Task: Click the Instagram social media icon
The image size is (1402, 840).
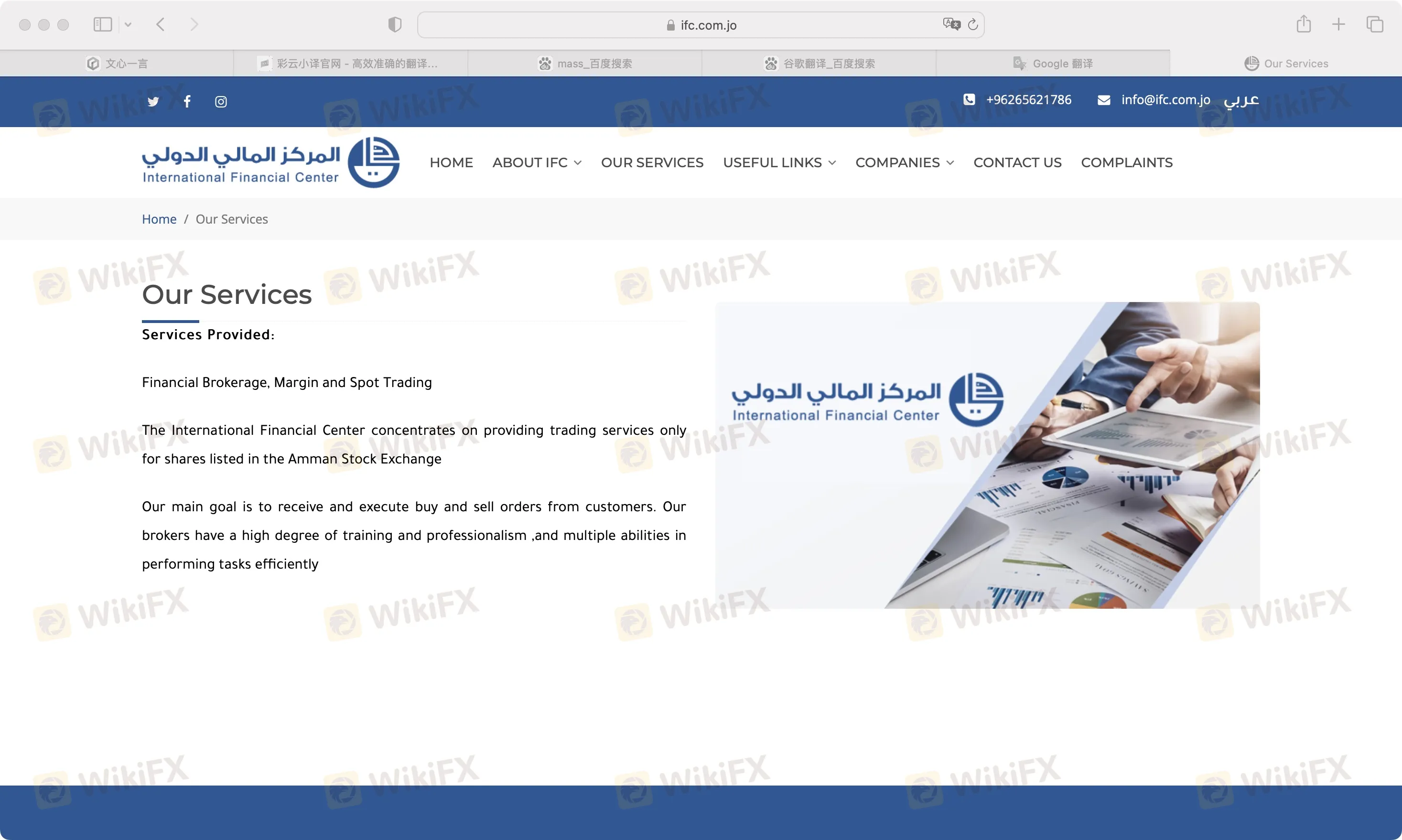Action: point(220,101)
